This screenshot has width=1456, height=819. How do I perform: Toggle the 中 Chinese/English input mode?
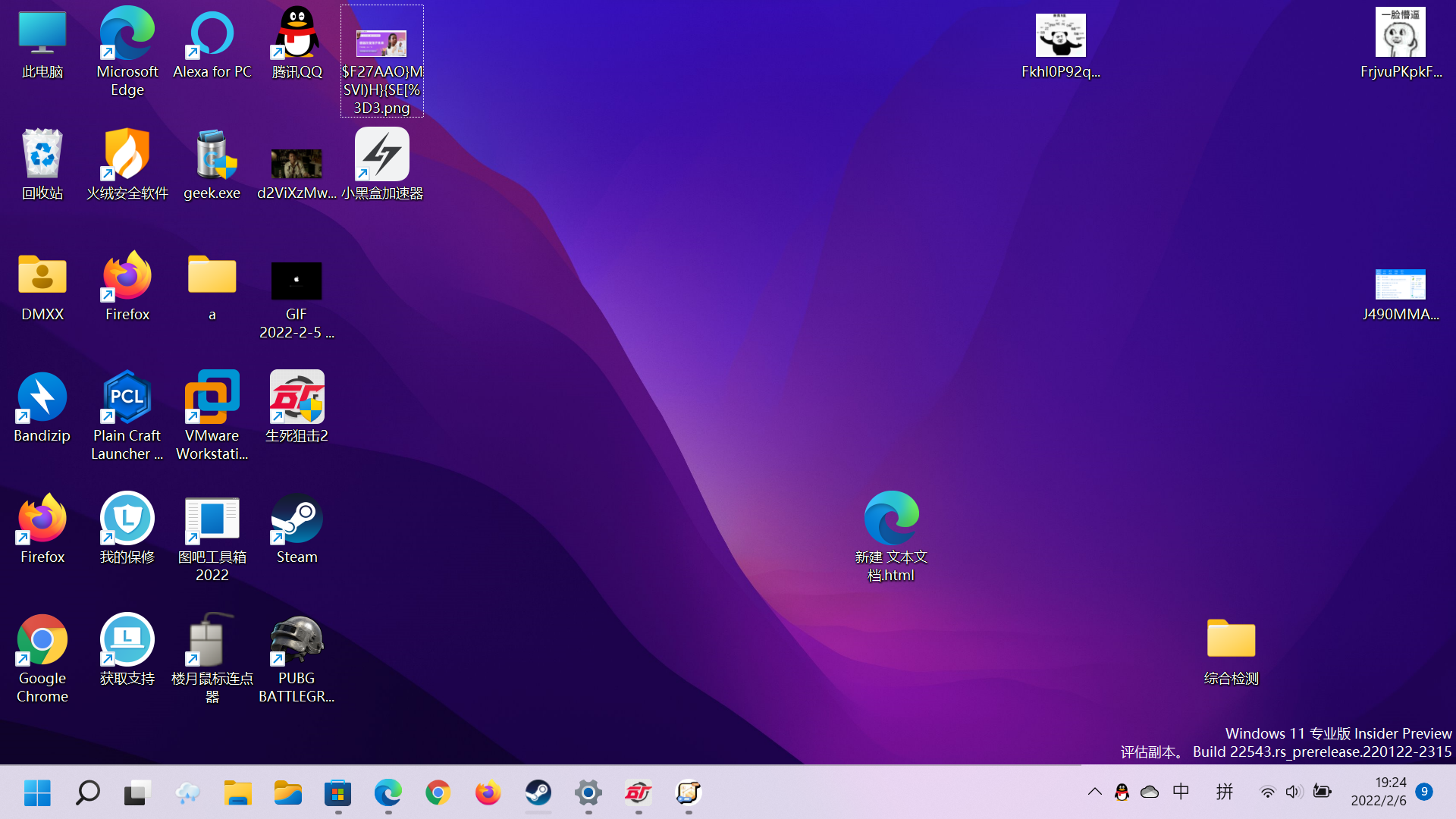pyautogui.click(x=1181, y=792)
